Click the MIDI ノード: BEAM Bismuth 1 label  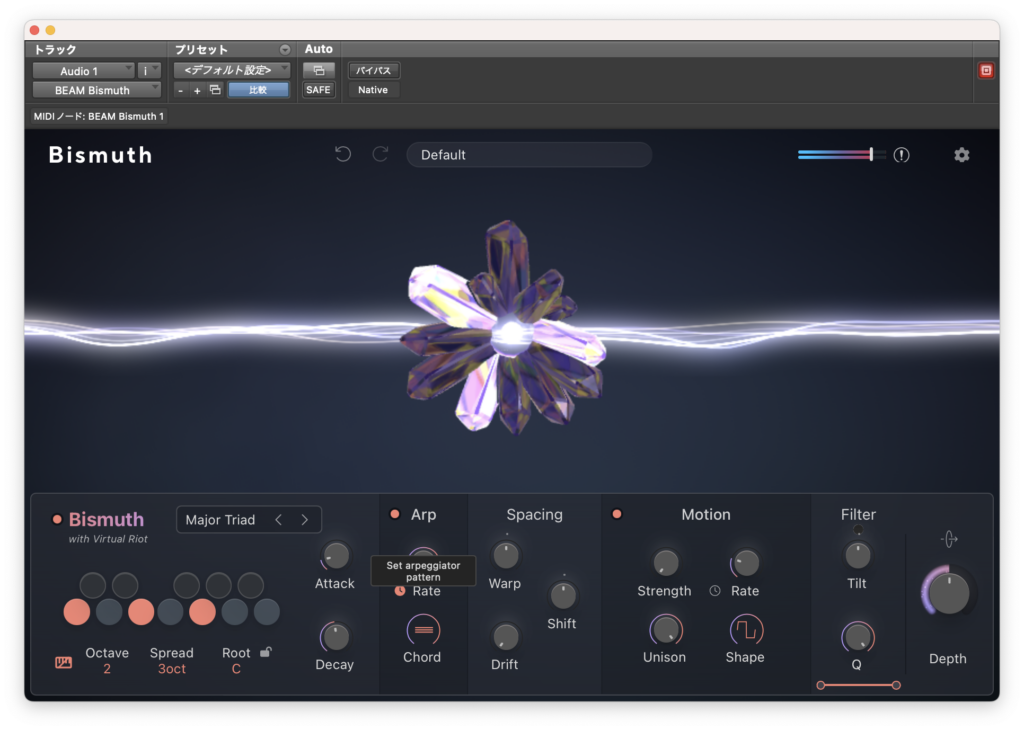[x=99, y=116]
